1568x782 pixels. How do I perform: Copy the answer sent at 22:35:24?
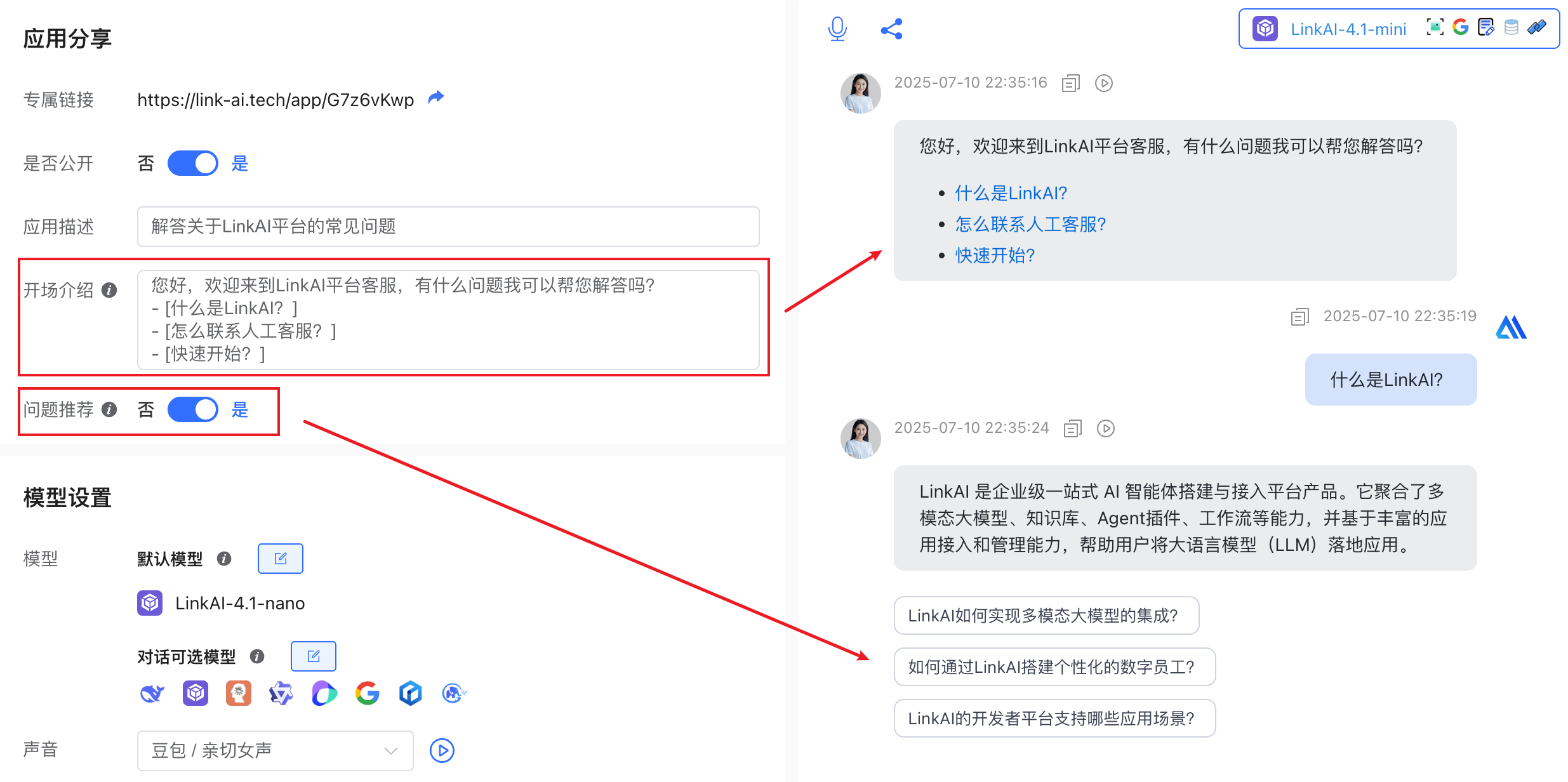click(1073, 428)
